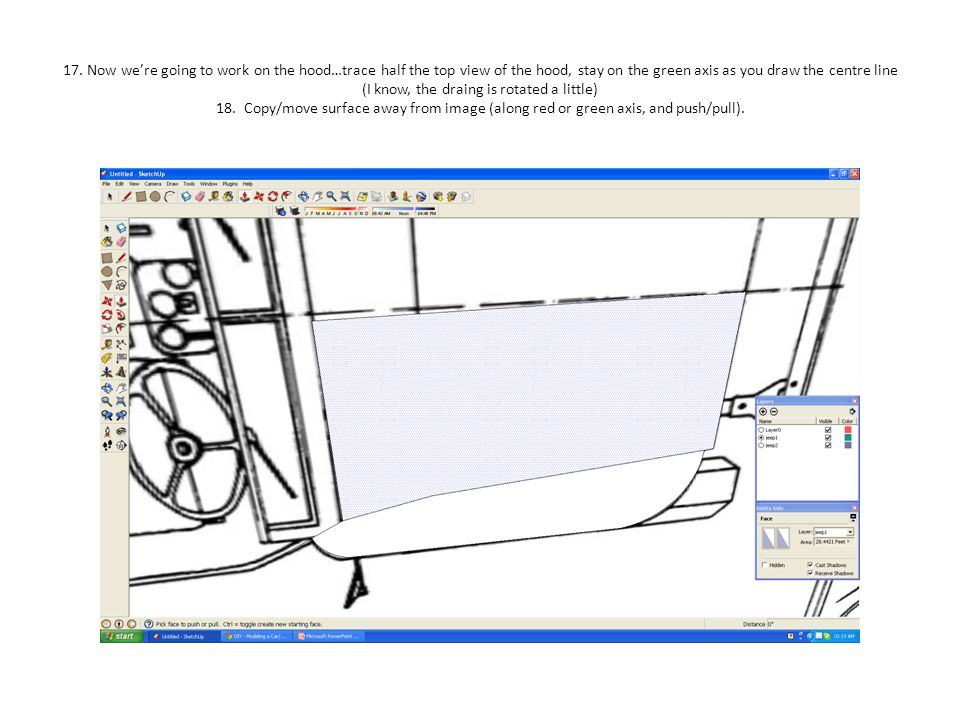Check the Hidden checkbox in Entity Info
The image size is (960, 720).
click(765, 565)
